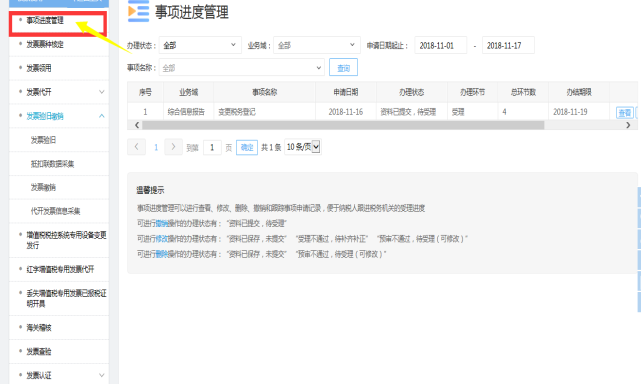Go to previous page arrow
Image resolution: width=642 pixels, height=384 pixels.
coord(136,147)
